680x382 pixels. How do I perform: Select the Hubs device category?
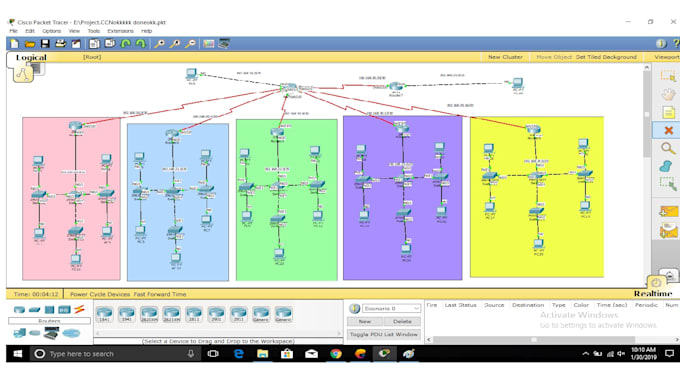pos(49,310)
